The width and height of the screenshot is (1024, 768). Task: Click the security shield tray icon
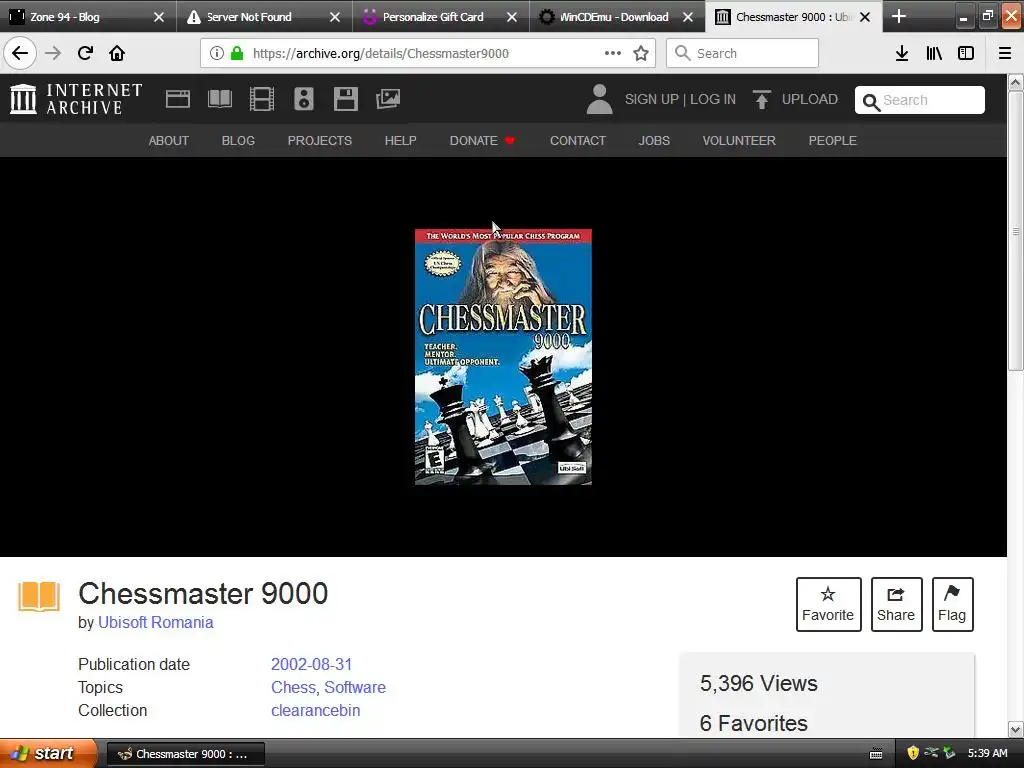click(913, 753)
